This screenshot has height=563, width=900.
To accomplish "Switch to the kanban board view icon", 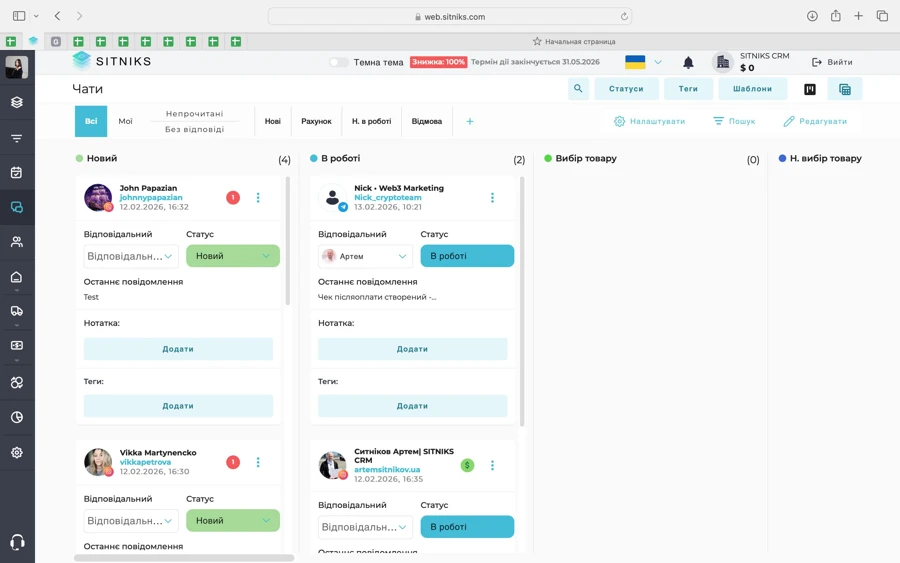I will pyautogui.click(x=810, y=89).
